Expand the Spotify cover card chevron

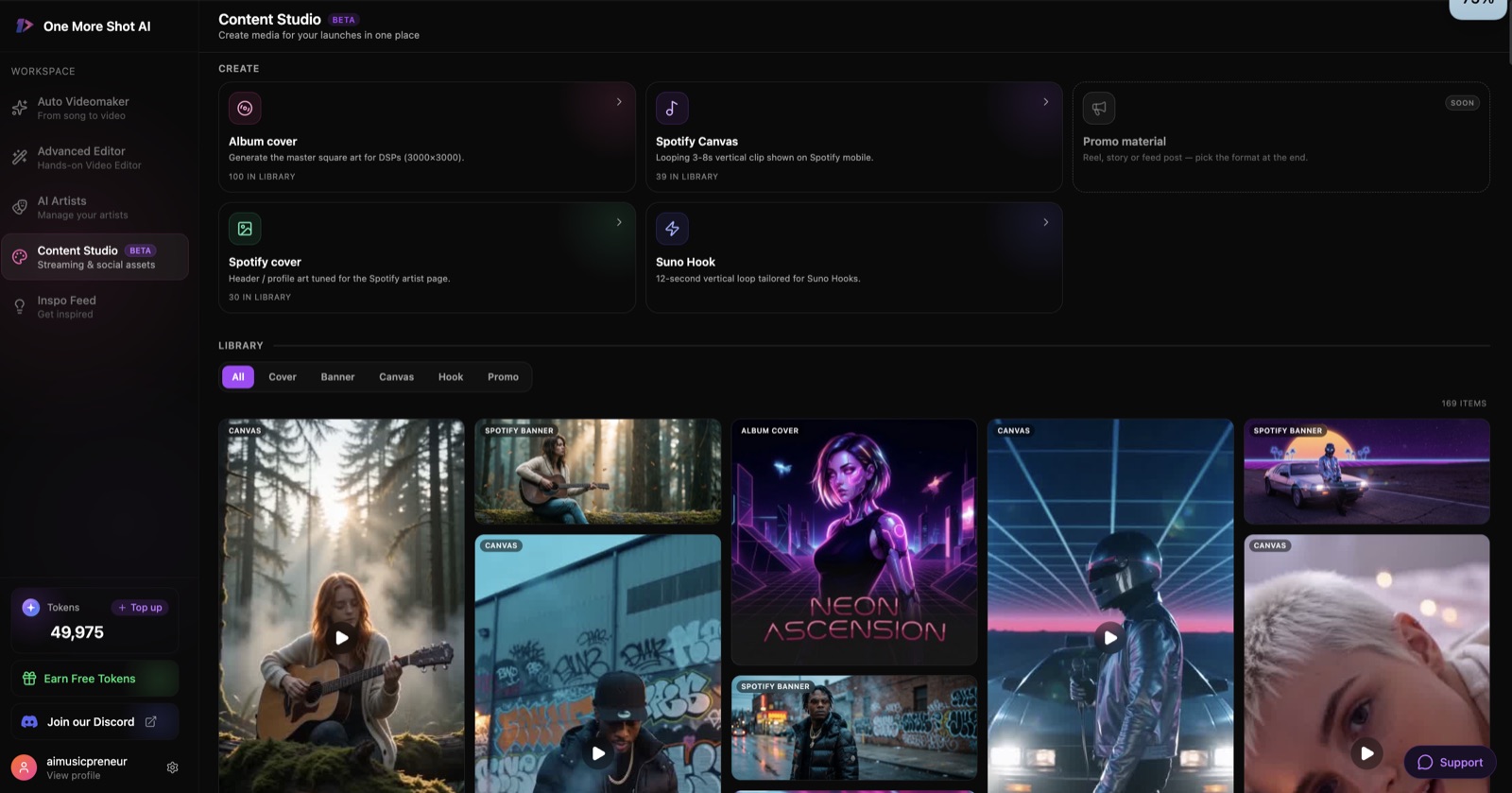point(619,222)
